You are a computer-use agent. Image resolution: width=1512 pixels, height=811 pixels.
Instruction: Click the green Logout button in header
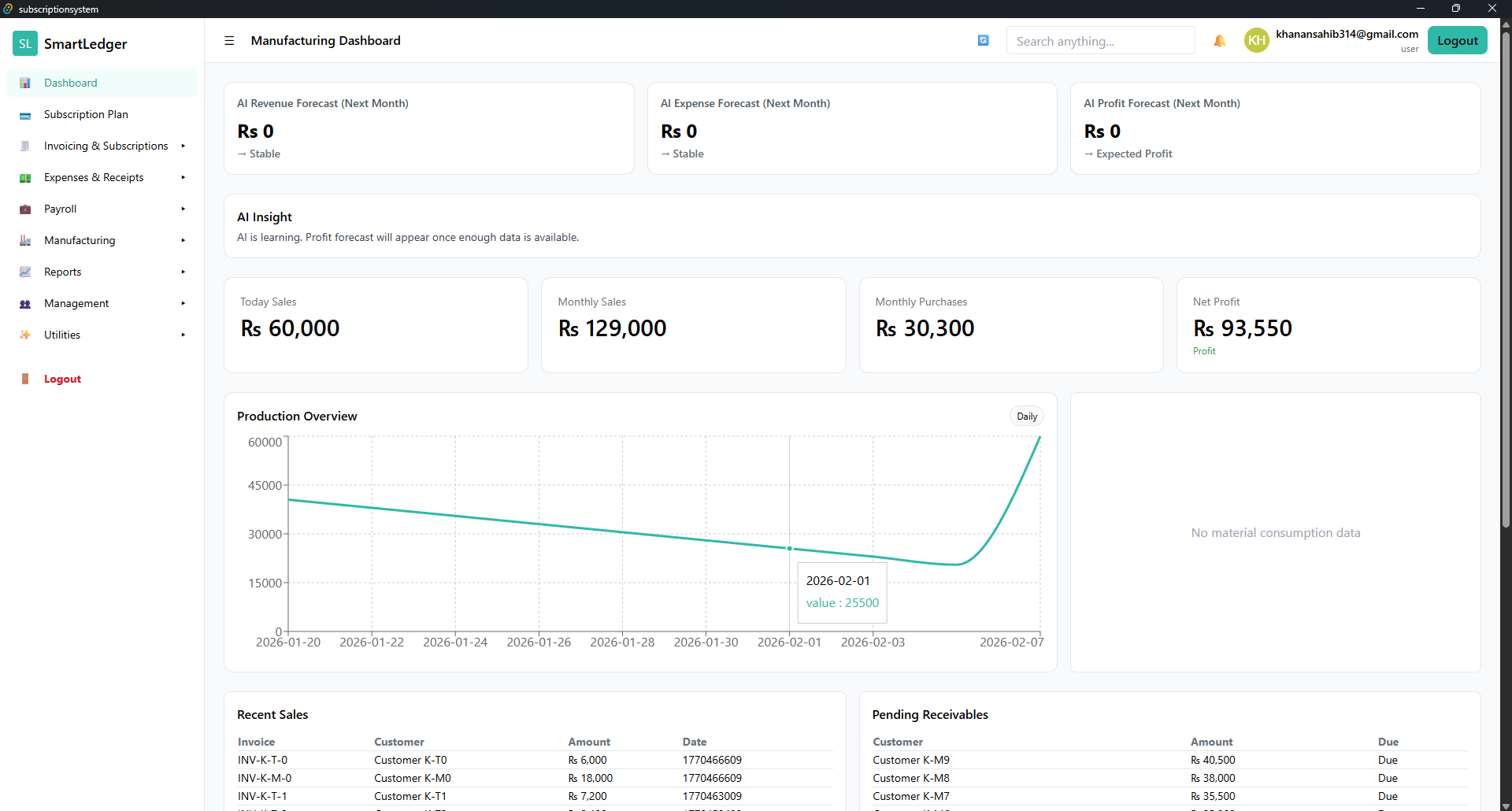point(1457,41)
